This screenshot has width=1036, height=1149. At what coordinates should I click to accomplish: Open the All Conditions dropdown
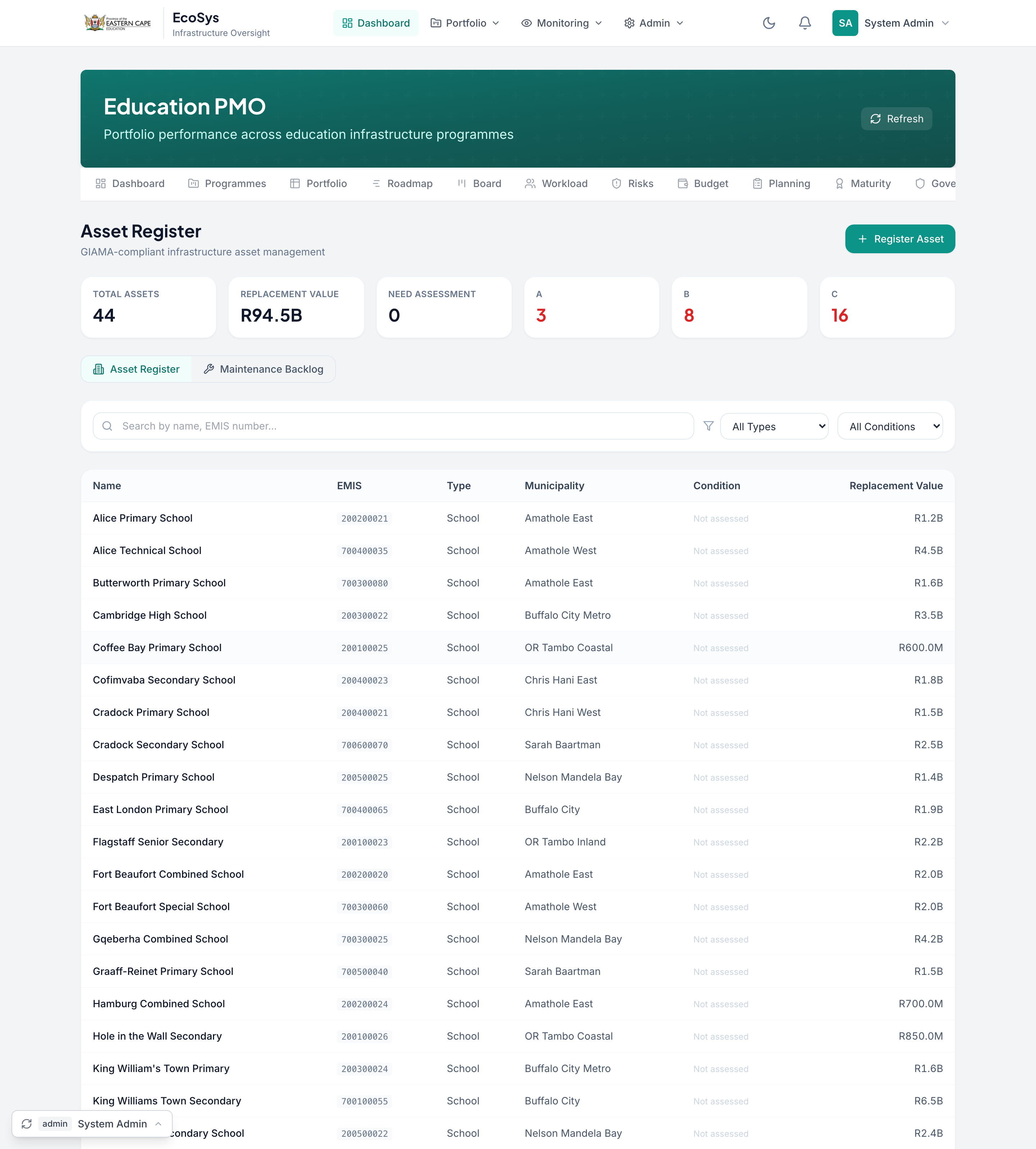(889, 426)
